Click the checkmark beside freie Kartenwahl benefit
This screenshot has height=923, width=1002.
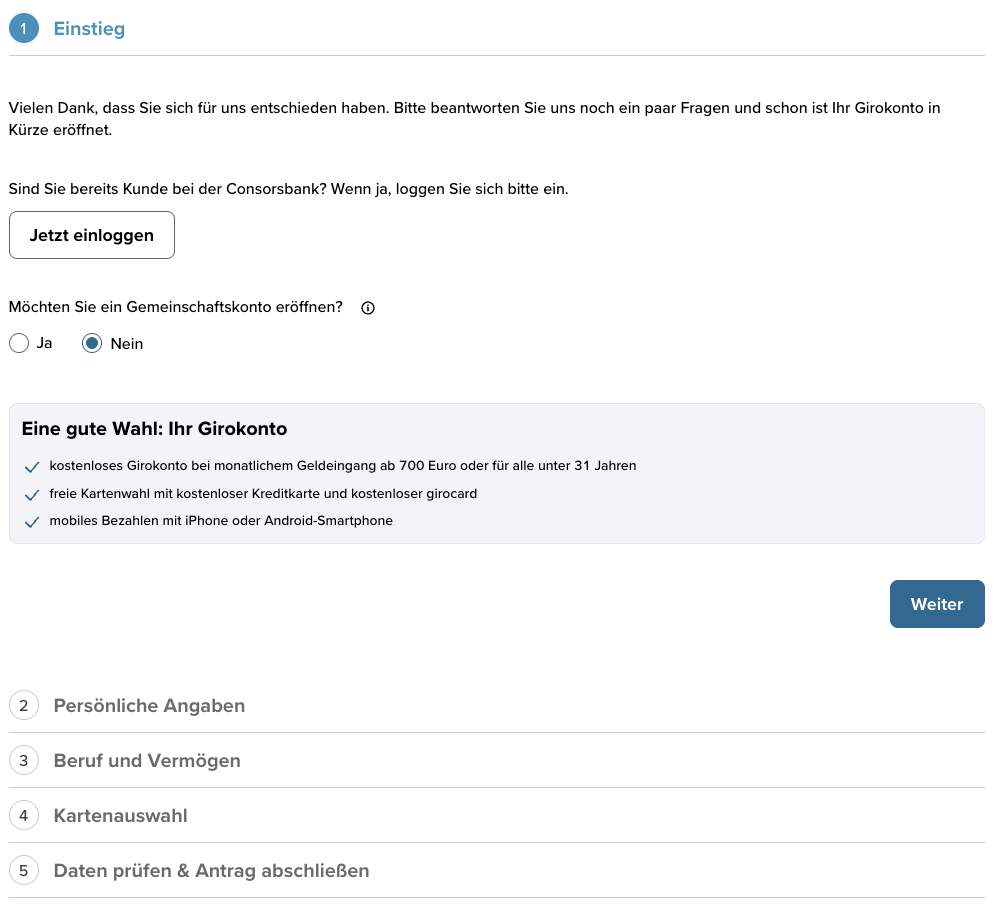(32, 494)
